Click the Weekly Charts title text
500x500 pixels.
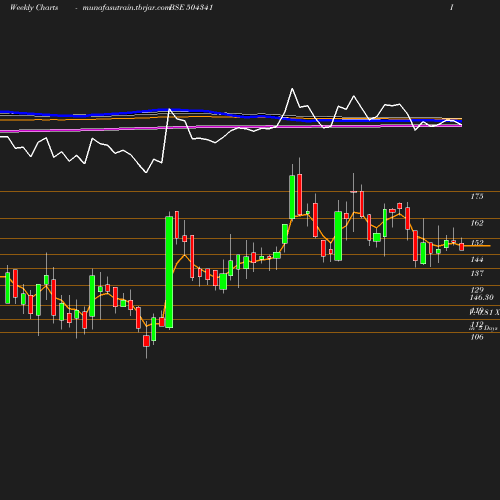(x=34, y=7)
